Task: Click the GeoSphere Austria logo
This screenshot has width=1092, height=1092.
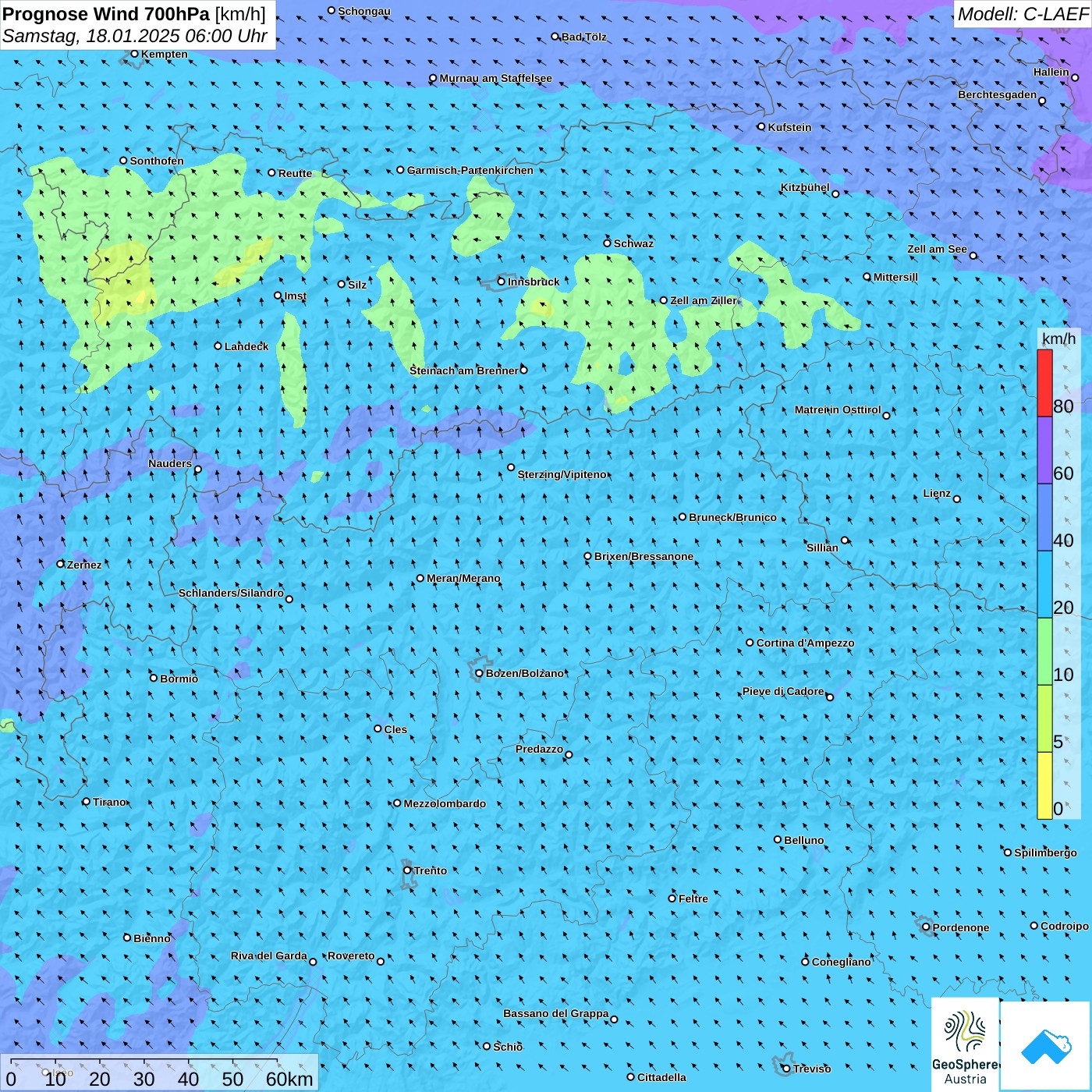Action: (x=965, y=1044)
